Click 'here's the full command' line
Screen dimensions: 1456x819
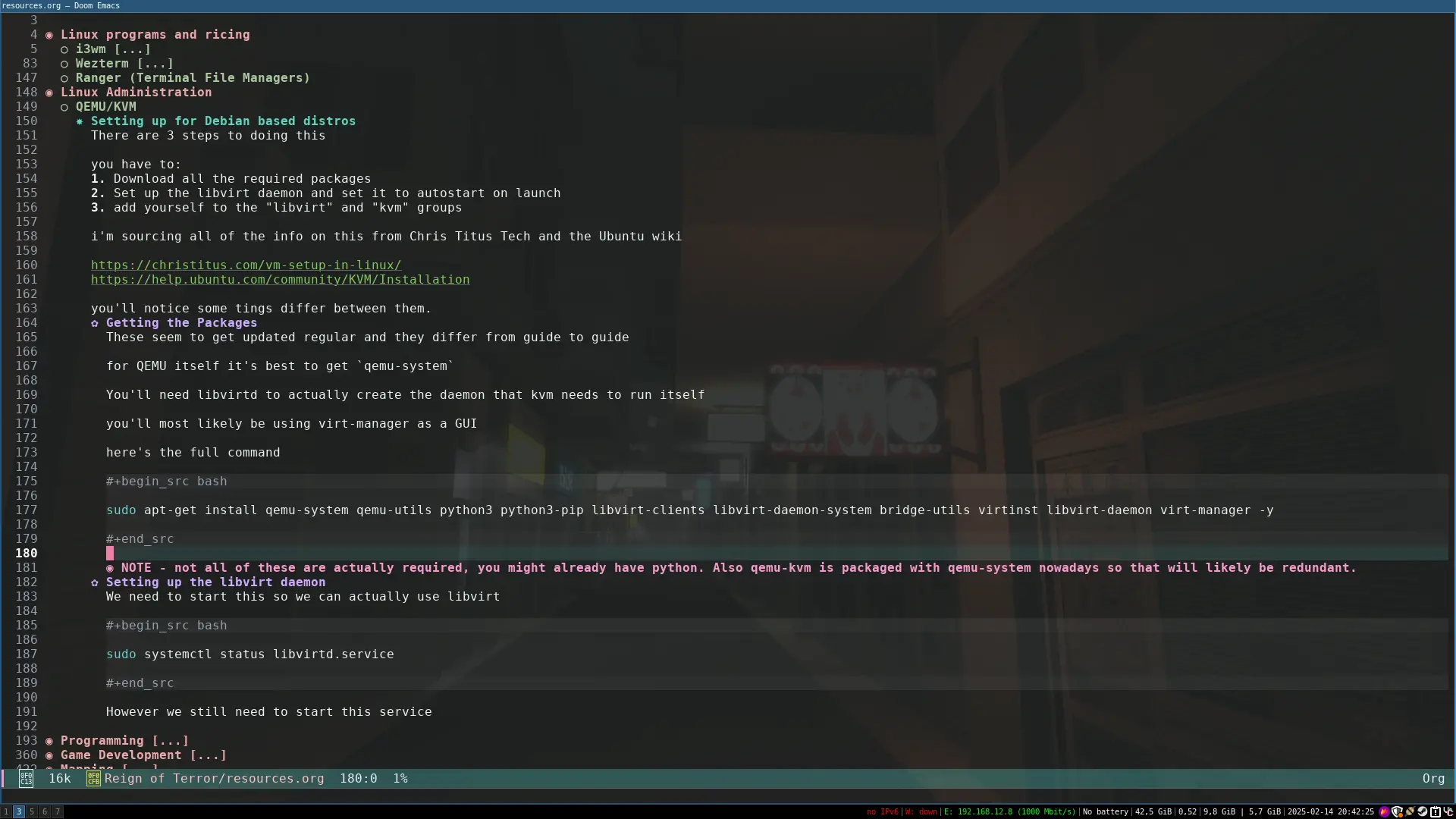(x=193, y=453)
